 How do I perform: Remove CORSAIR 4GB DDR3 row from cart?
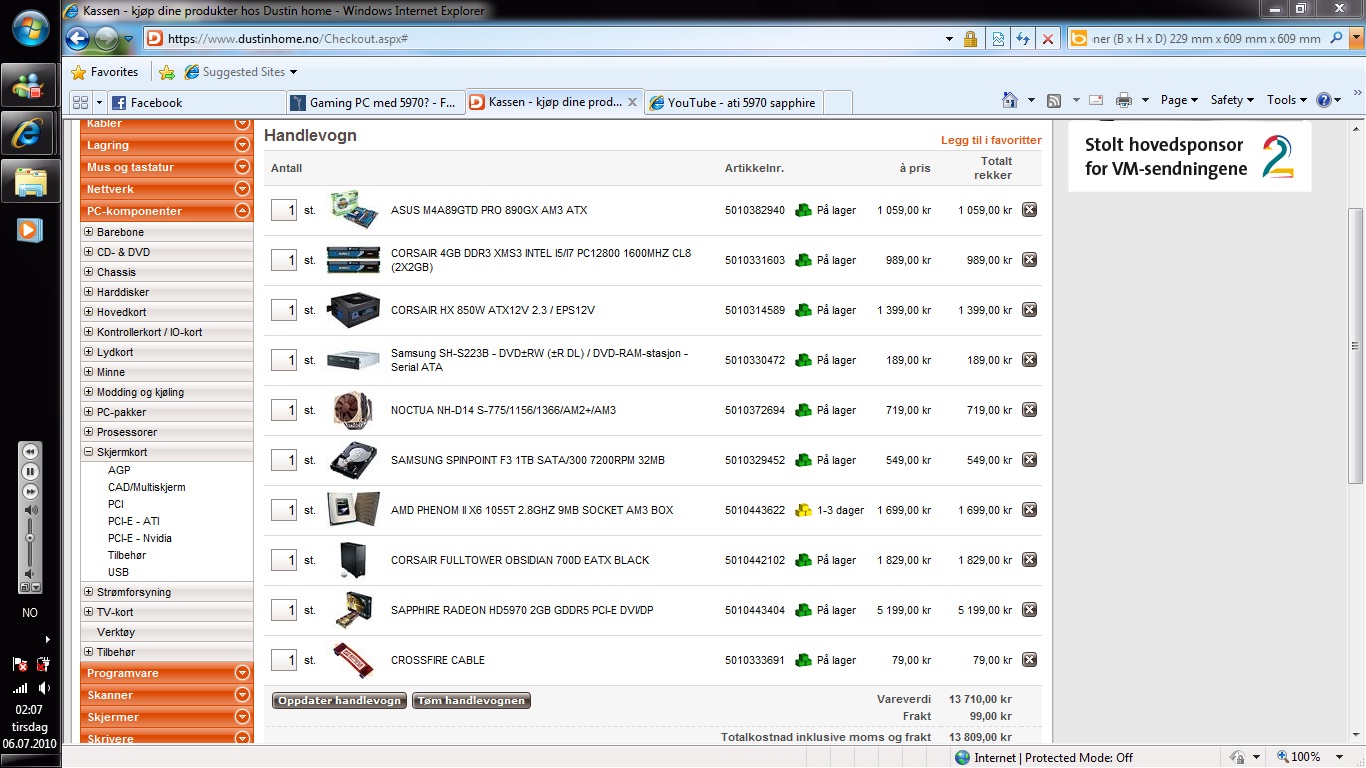1029,260
